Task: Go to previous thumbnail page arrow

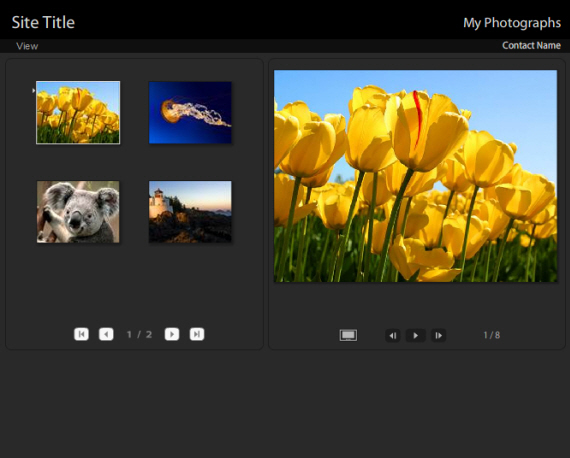Action: 106,334
